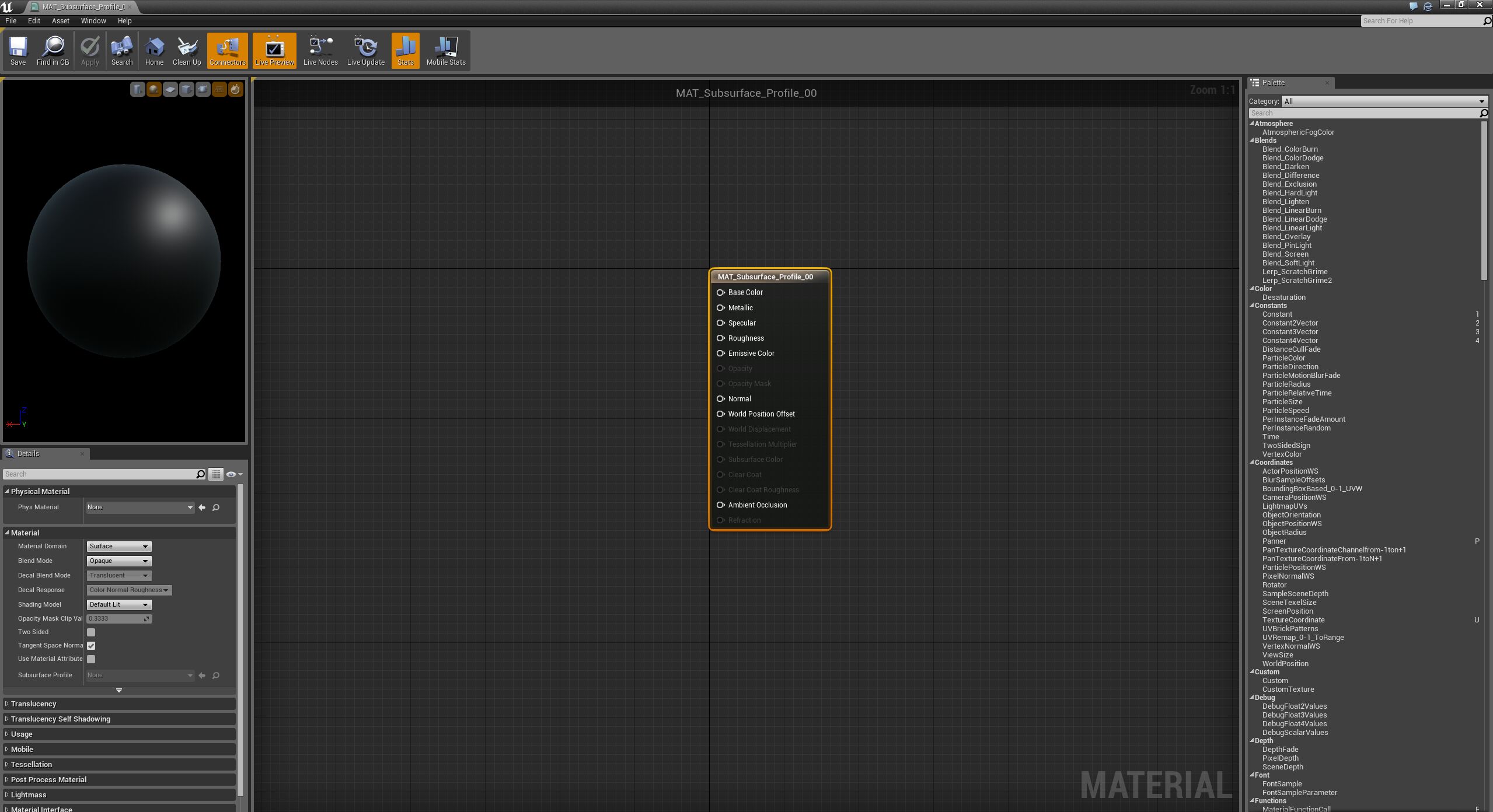This screenshot has height=812, width=1493.
Task: Open the Asset menu
Action: 60,20
